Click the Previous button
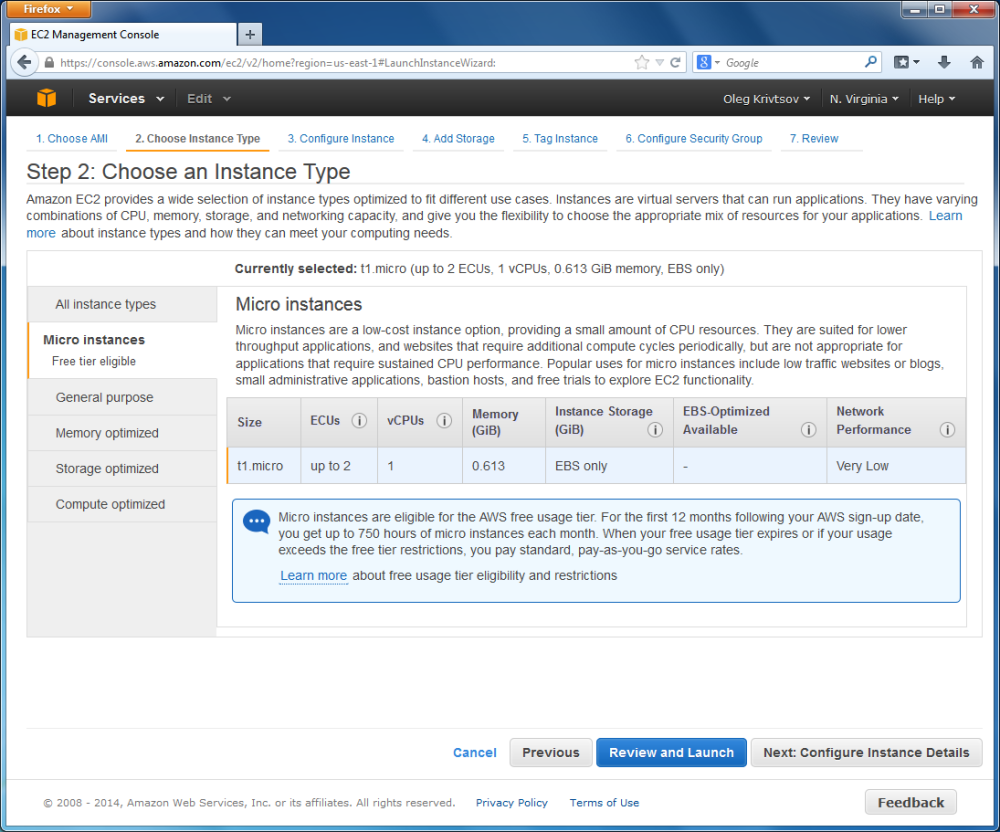1000x832 pixels. (551, 752)
